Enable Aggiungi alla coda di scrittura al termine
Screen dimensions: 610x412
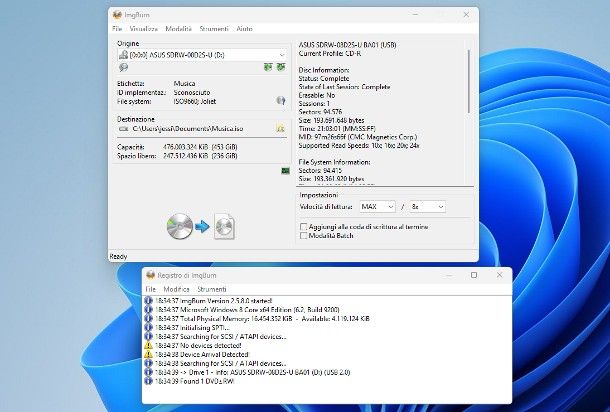click(x=303, y=226)
